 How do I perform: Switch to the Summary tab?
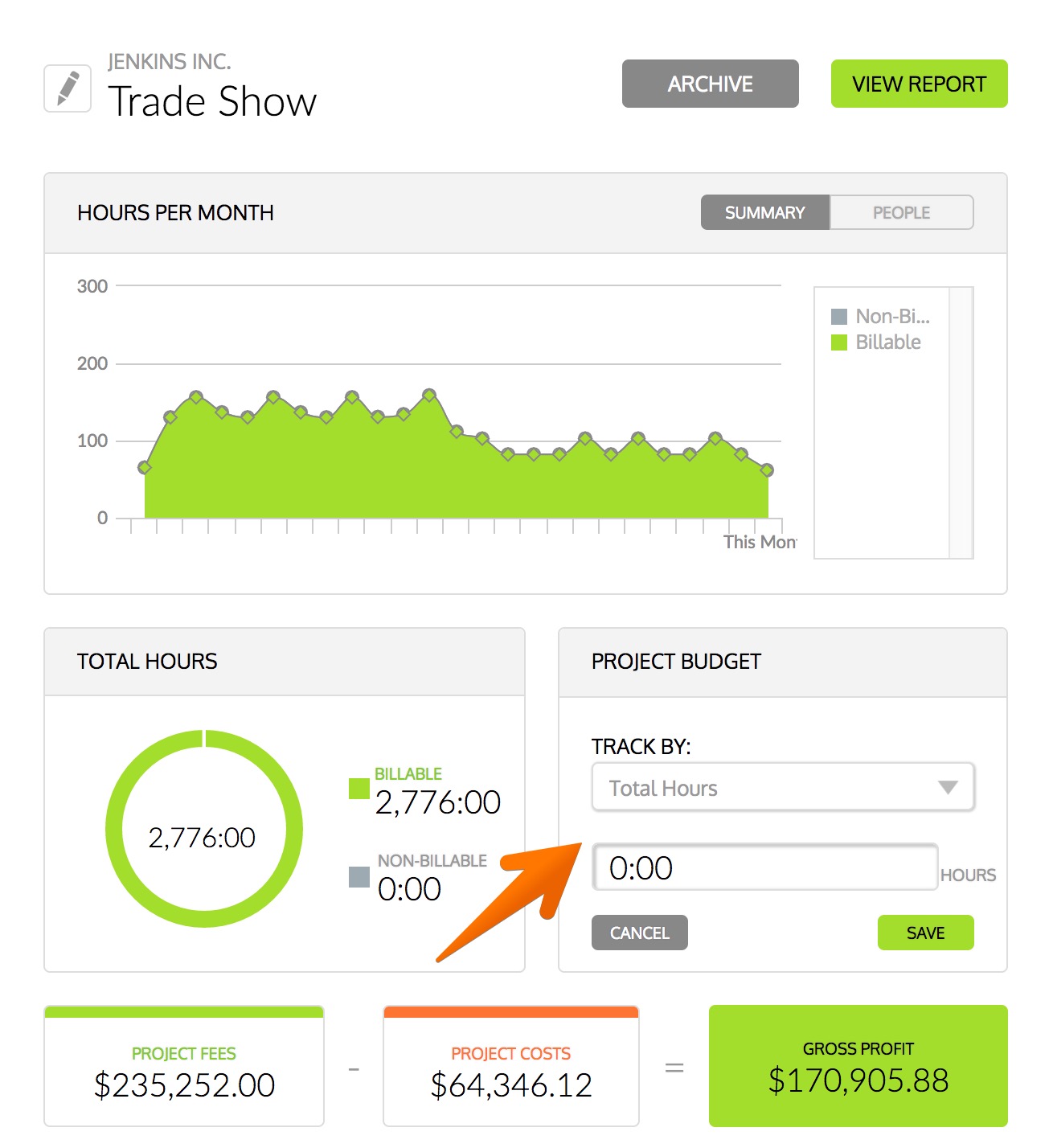coord(764,212)
